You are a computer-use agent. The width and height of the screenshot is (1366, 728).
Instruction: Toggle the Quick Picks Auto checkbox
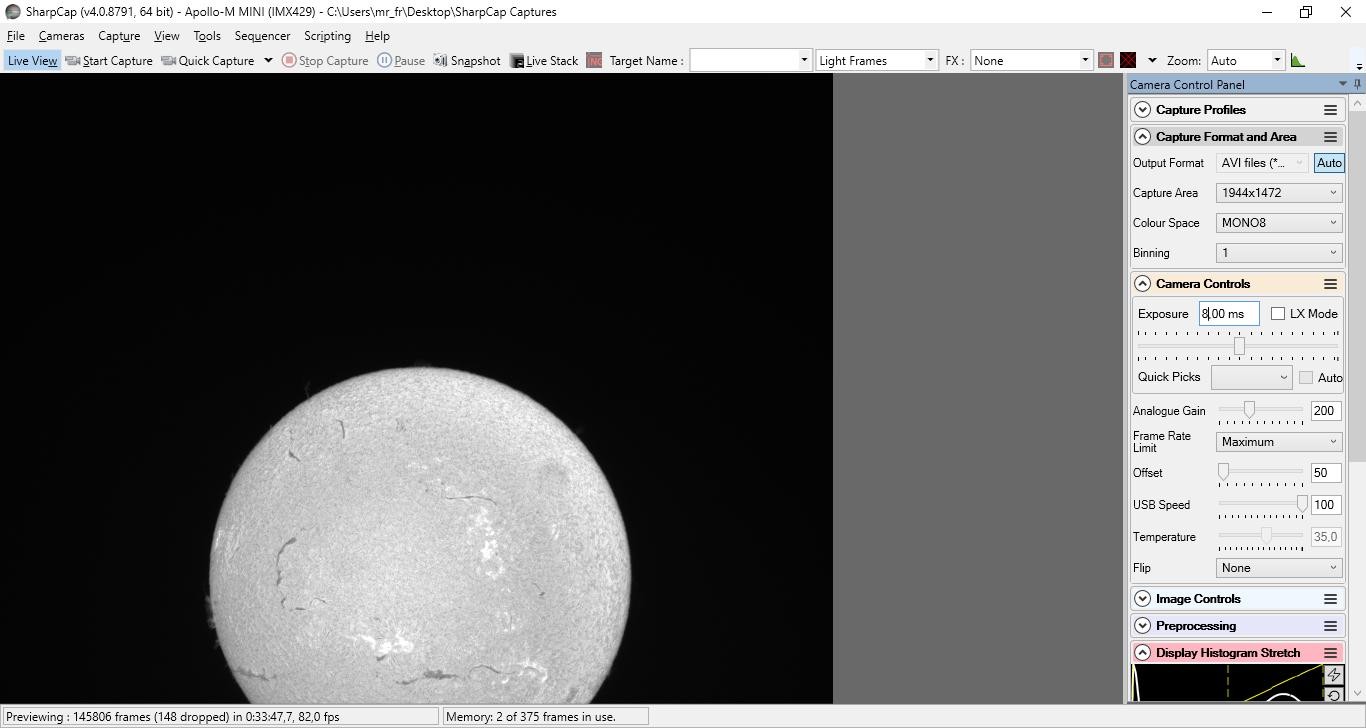[1306, 377]
